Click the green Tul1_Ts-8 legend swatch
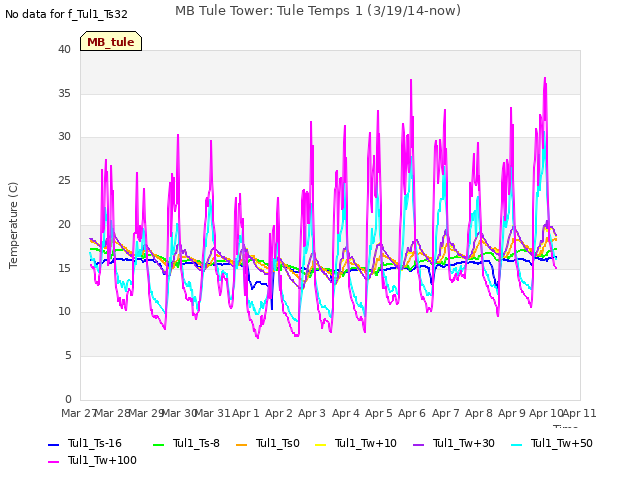 [x=158, y=444]
